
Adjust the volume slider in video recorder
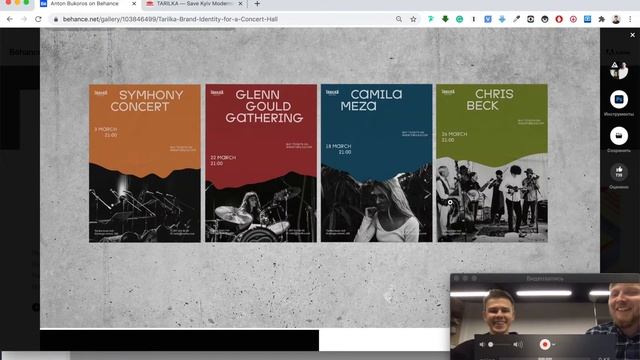(500, 344)
